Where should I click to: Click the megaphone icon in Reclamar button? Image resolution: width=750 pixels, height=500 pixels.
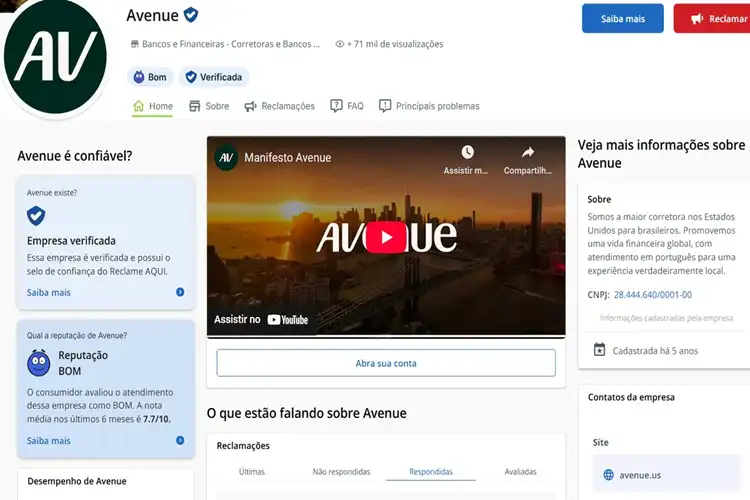697,19
